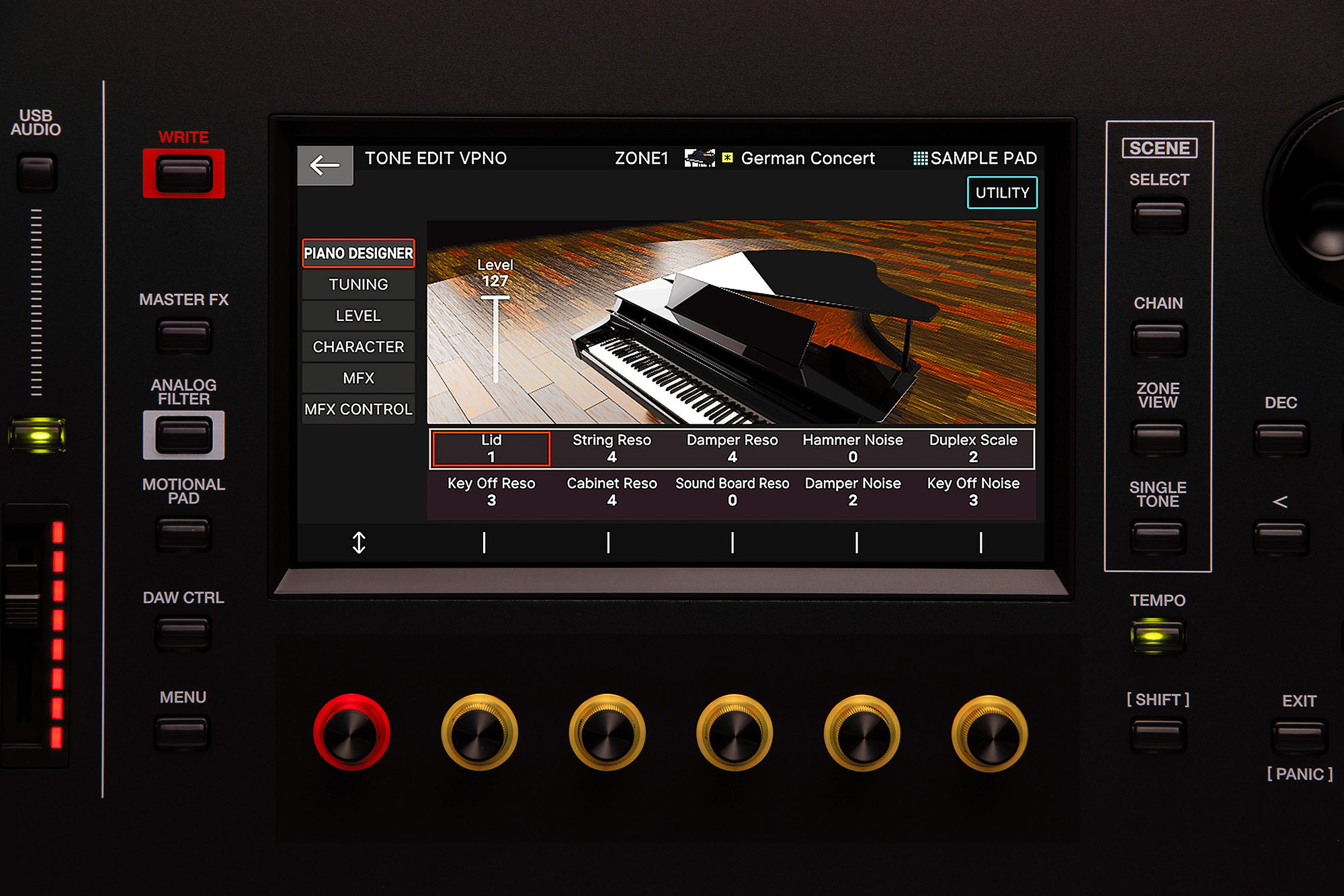
Task: Expand the MFX Control option
Action: [358, 406]
